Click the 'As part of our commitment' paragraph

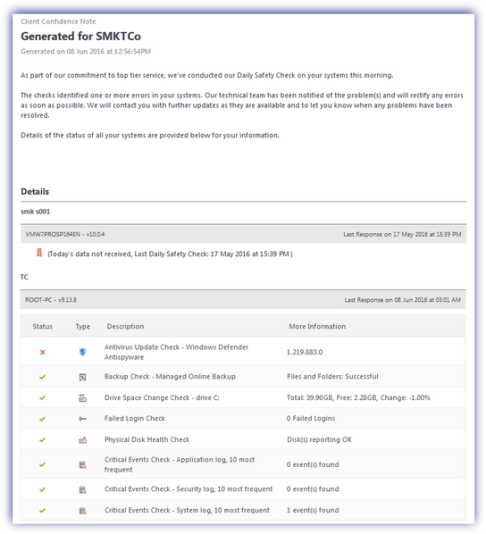tap(207, 75)
